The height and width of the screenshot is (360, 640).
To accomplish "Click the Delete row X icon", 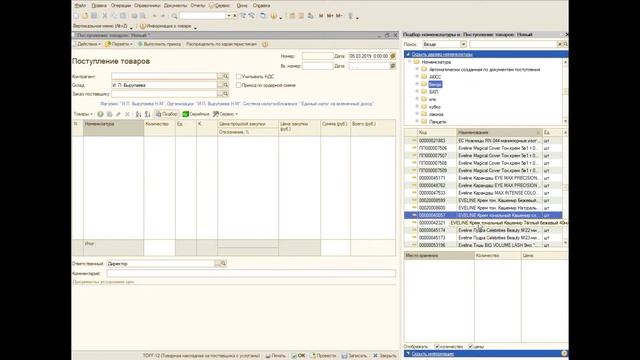I will [x=127, y=114].
